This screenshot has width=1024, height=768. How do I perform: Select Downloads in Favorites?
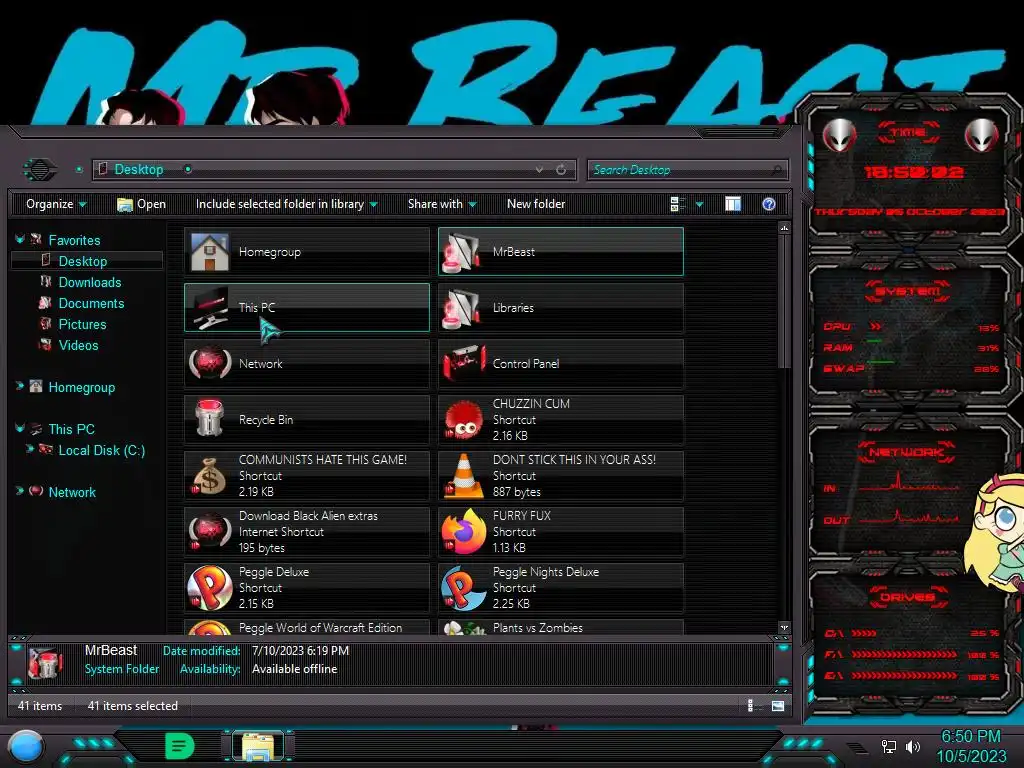click(x=90, y=282)
